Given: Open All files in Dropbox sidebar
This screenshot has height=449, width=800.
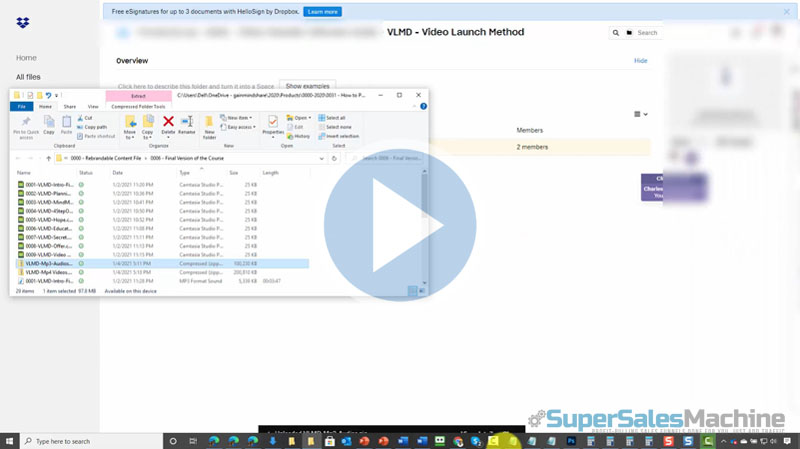Looking at the screenshot, I should coord(28,76).
